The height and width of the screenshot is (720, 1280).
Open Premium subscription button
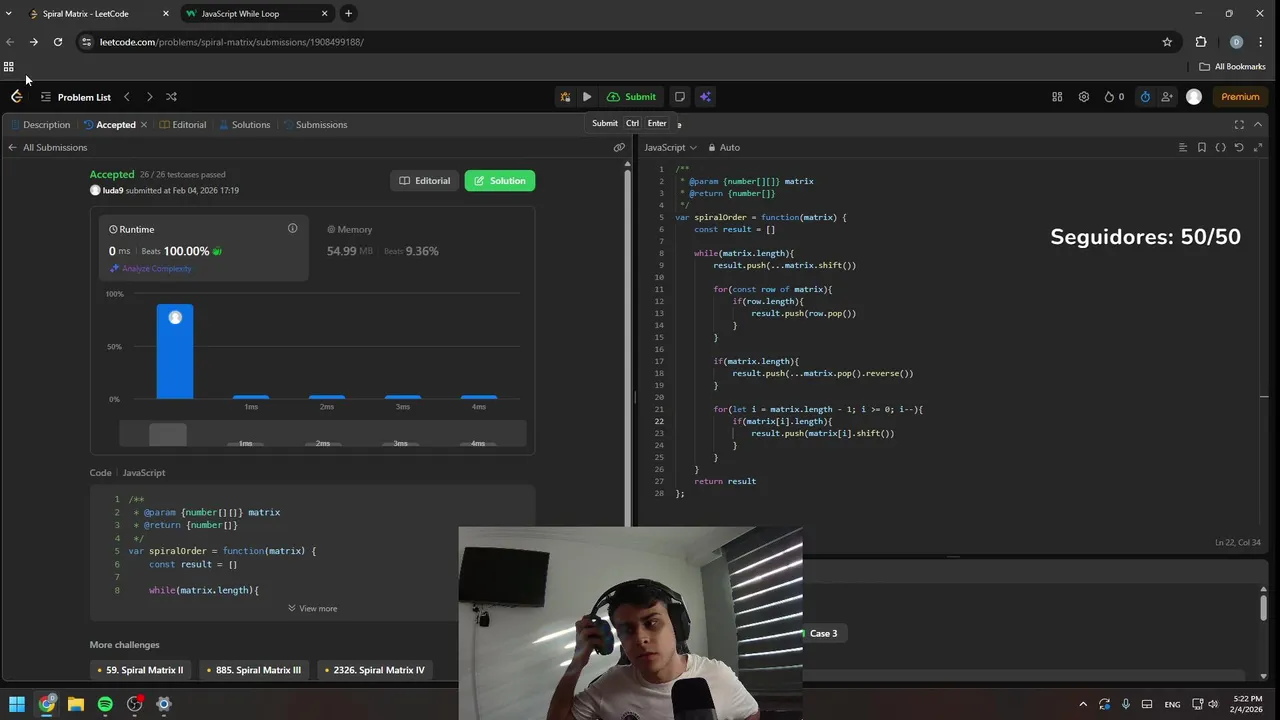[x=1240, y=97]
